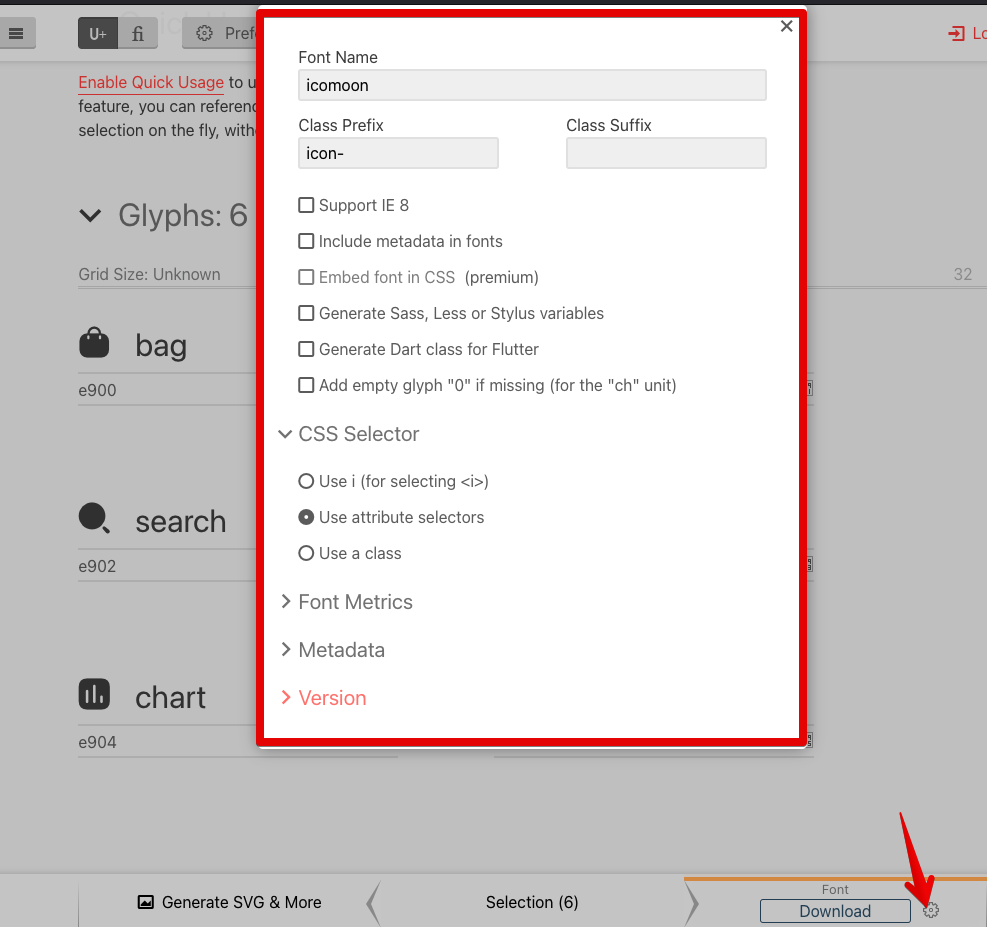Switch to fi ligatures view

(137, 33)
